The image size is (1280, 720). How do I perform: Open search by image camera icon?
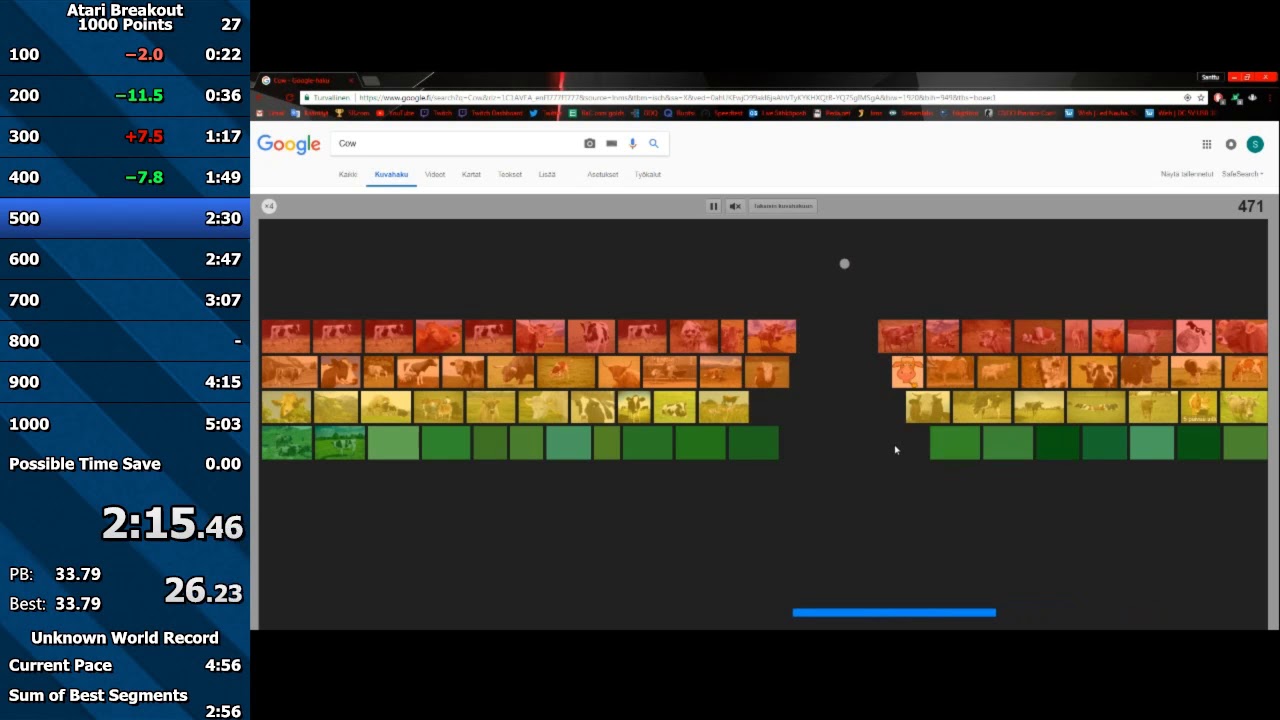click(589, 143)
